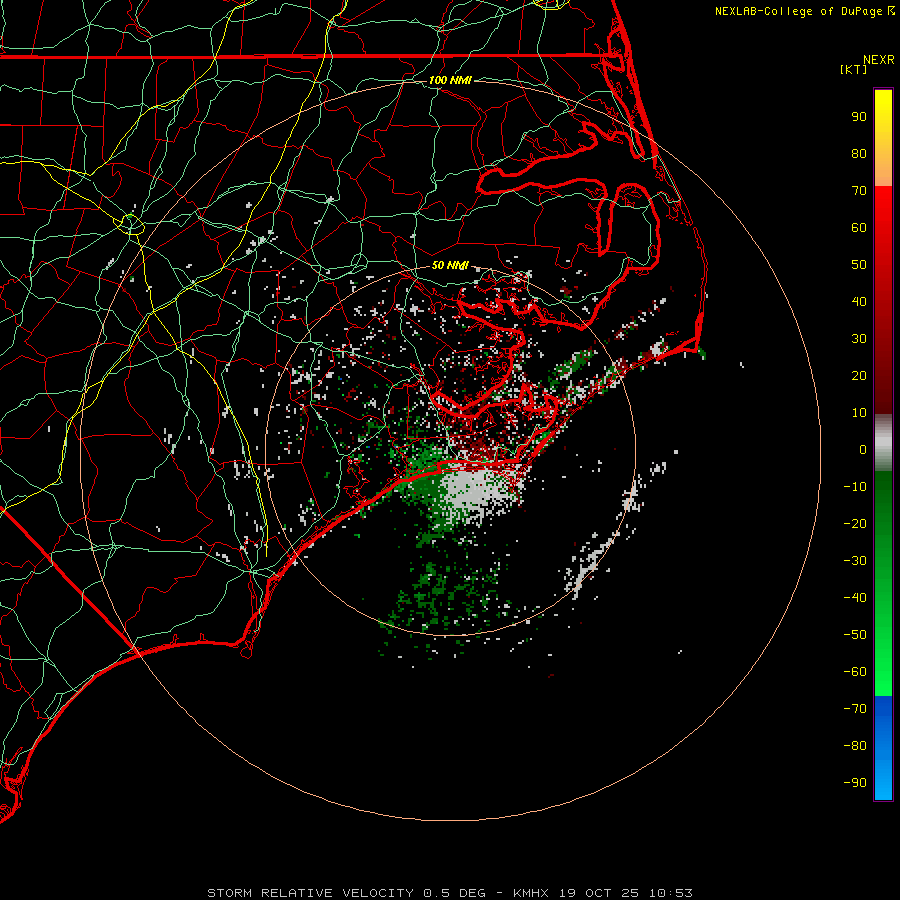The image size is (900, 900).
Task: Click the 70 value on the velocity scale
Action: (x=859, y=191)
